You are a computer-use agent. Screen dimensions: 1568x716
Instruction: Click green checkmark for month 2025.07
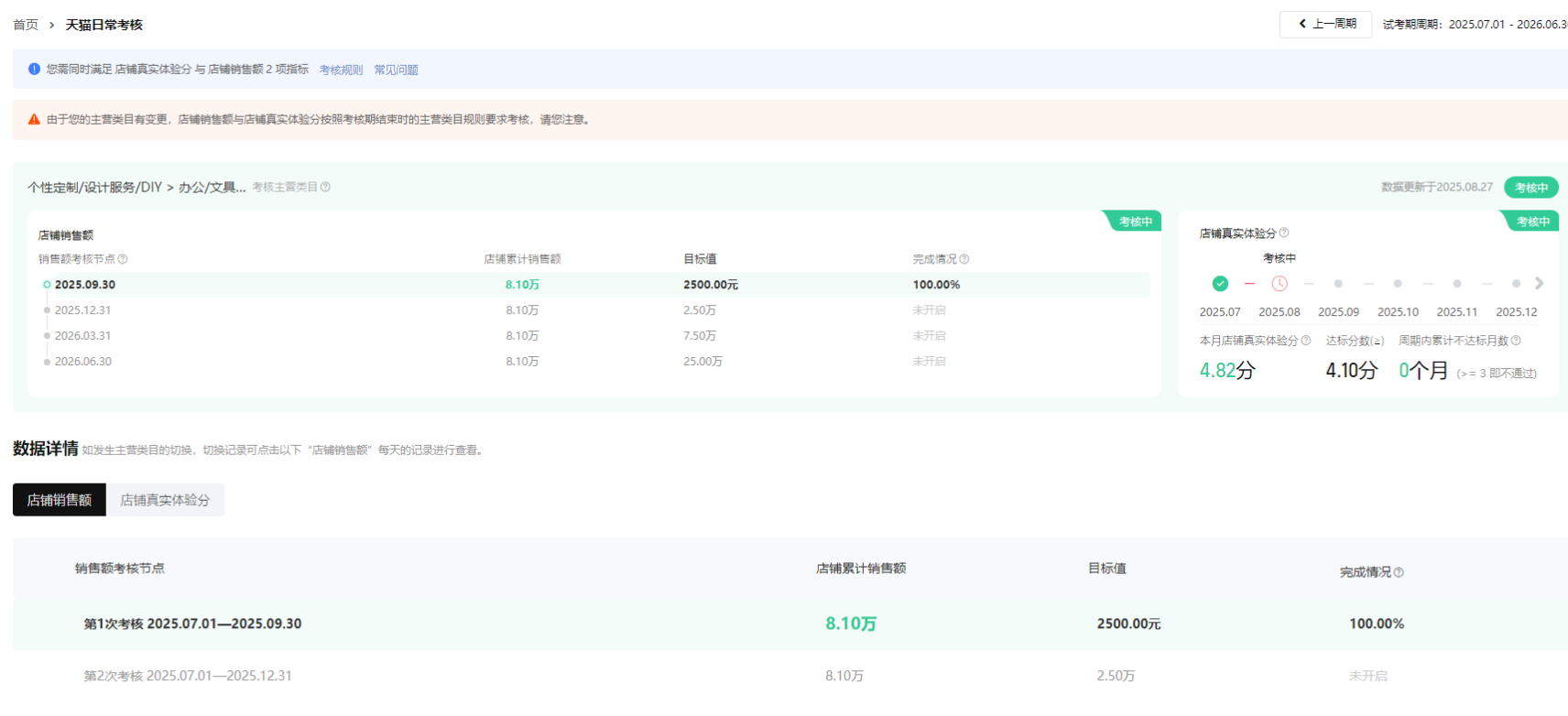click(x=1220, y=284)
